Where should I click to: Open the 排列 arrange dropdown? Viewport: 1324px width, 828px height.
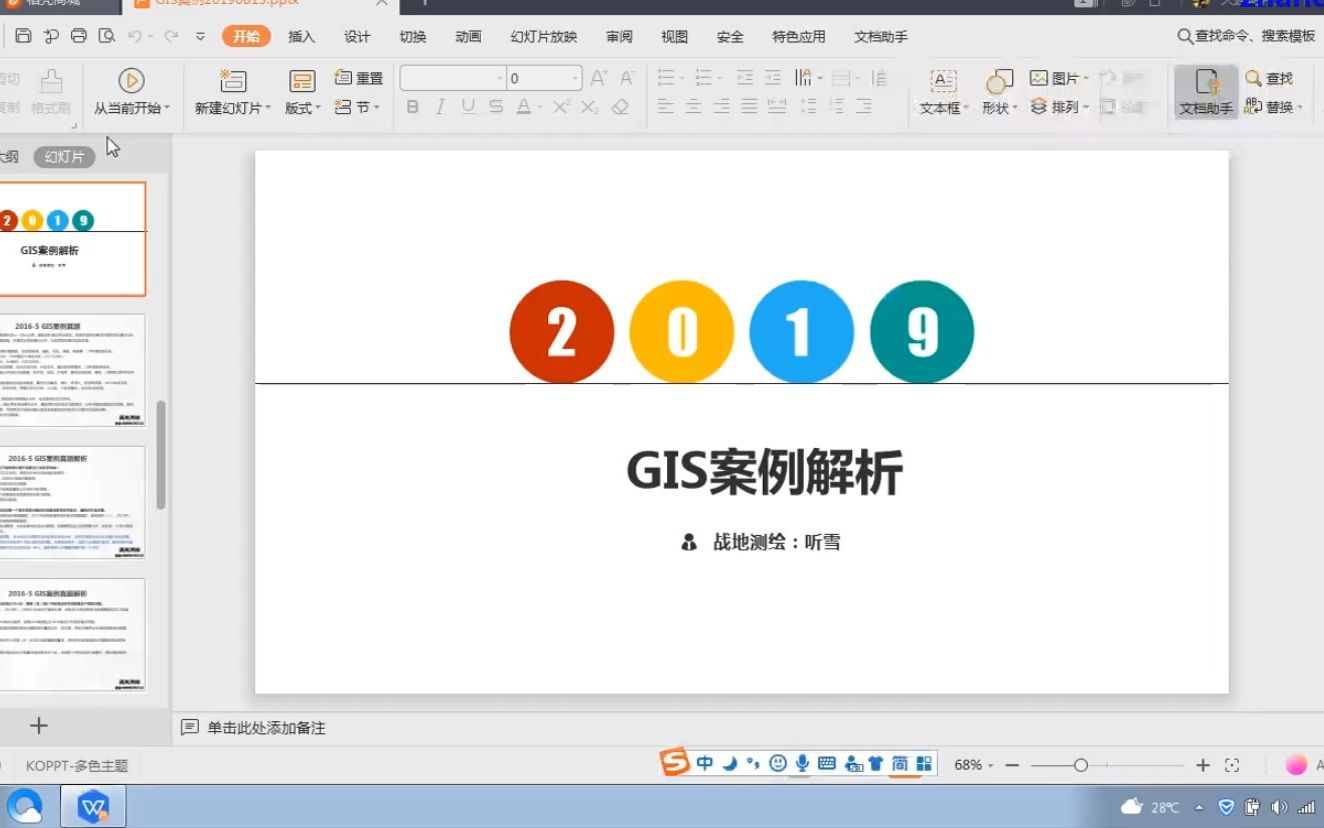pos(1059,107)
